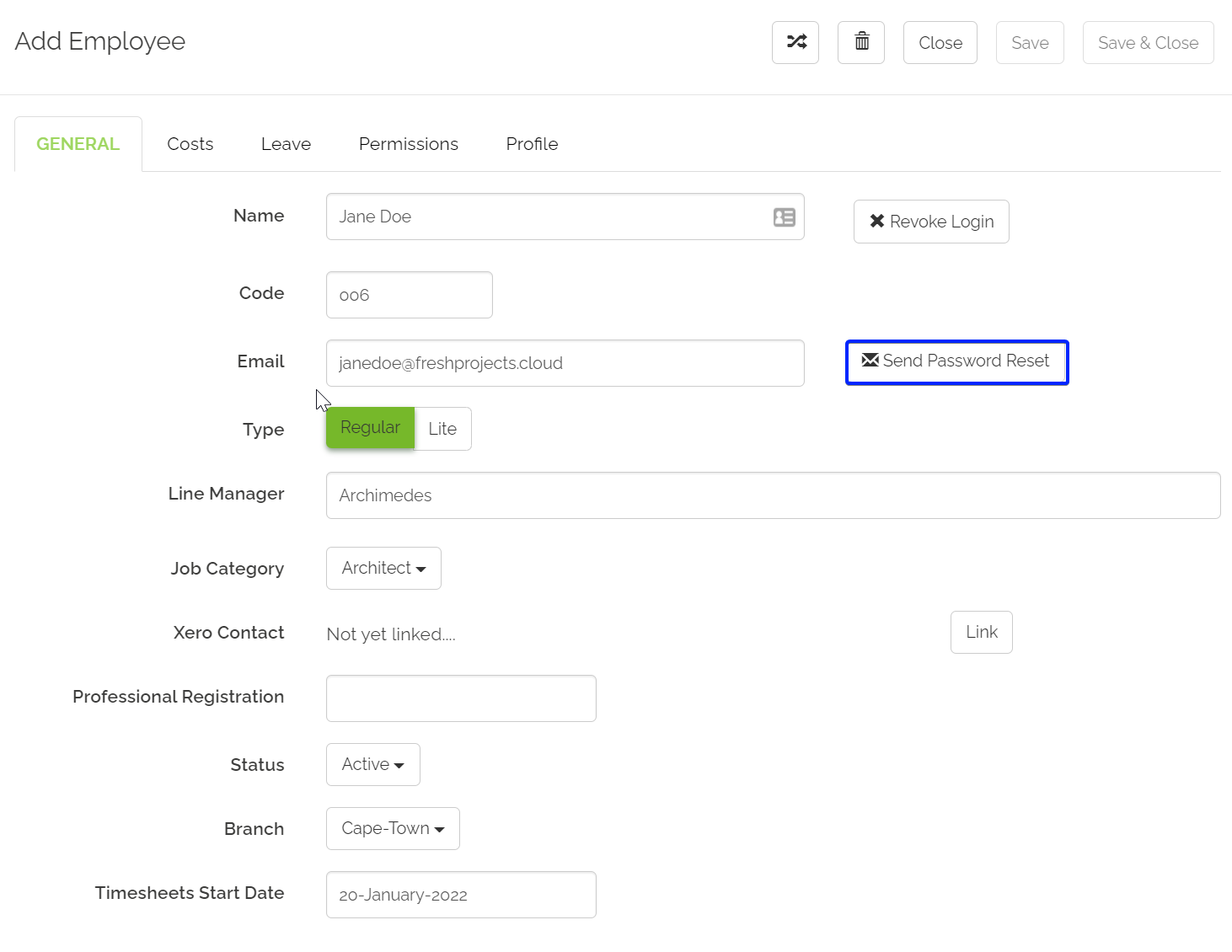Link the Xero Contact

click(982, 632)
